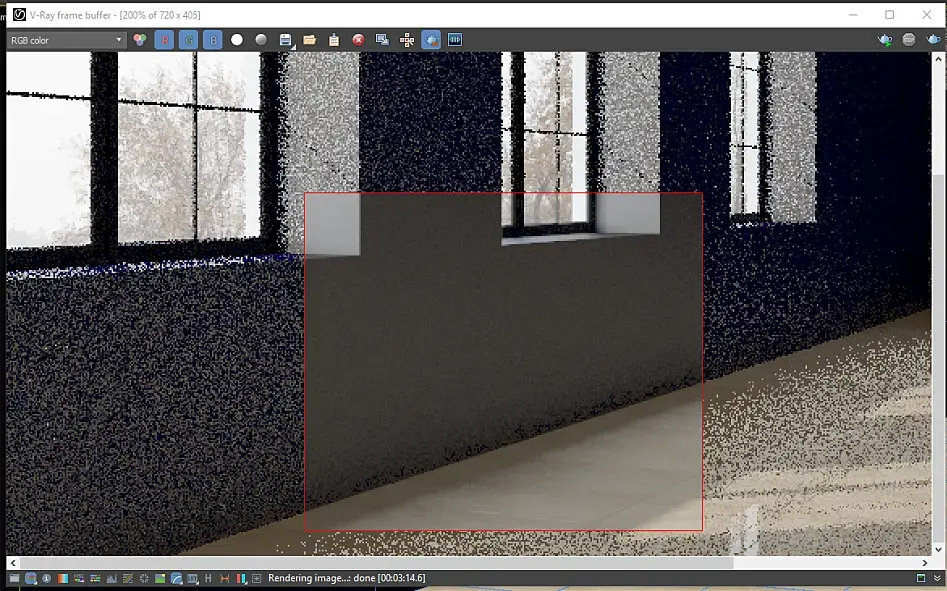This screenshot has width=947, height=591.
Task: Toggle the blue channel B button
Action: (213, 40)
